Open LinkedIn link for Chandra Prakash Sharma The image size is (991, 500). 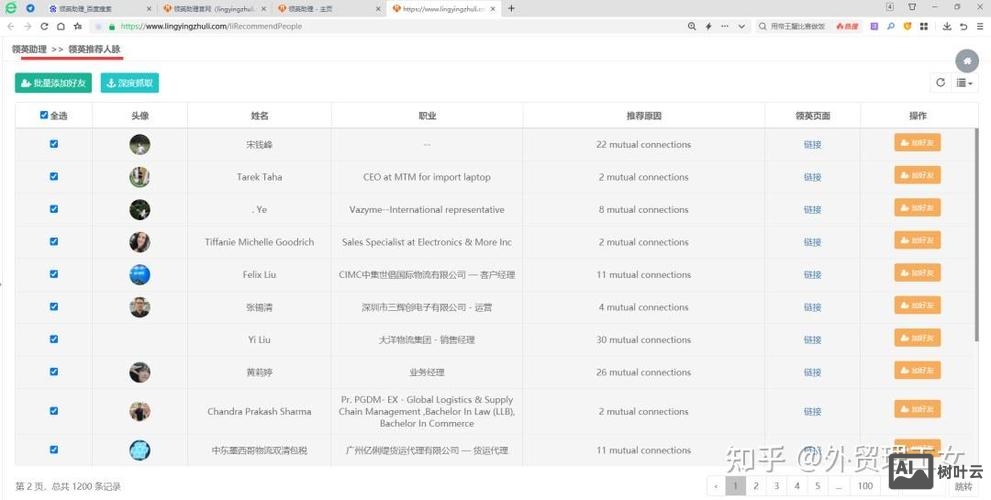(812, 412)
